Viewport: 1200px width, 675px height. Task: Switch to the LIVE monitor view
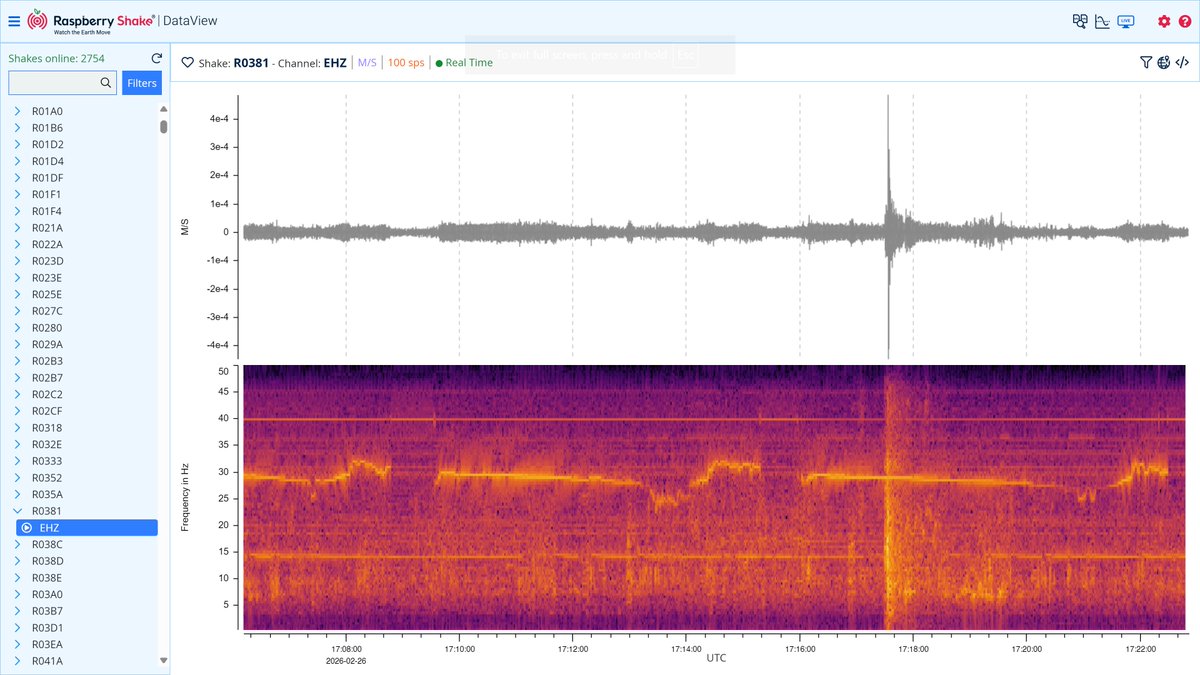pos(1126,20)
